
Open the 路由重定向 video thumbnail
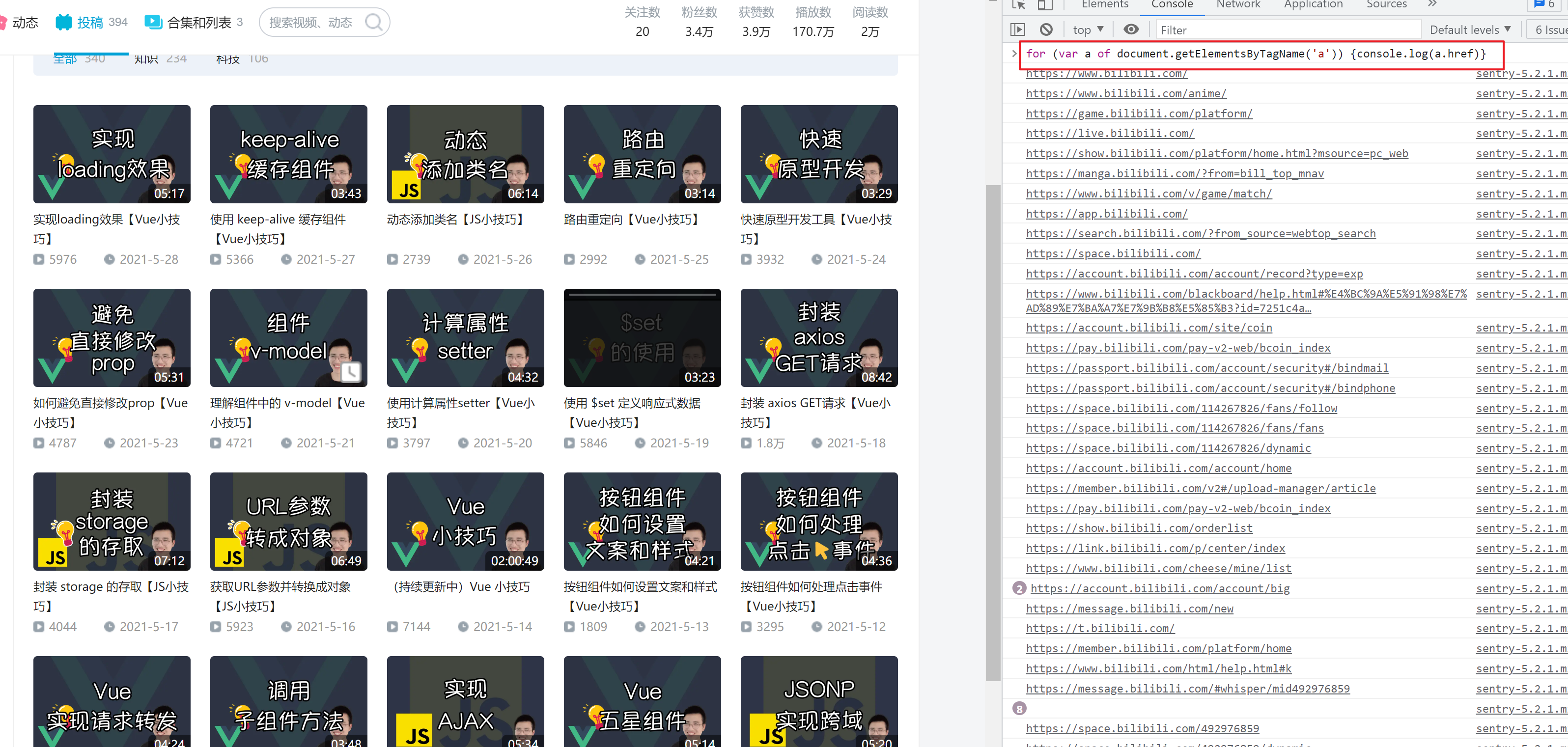pyautogui.click(x=642, y=154)
